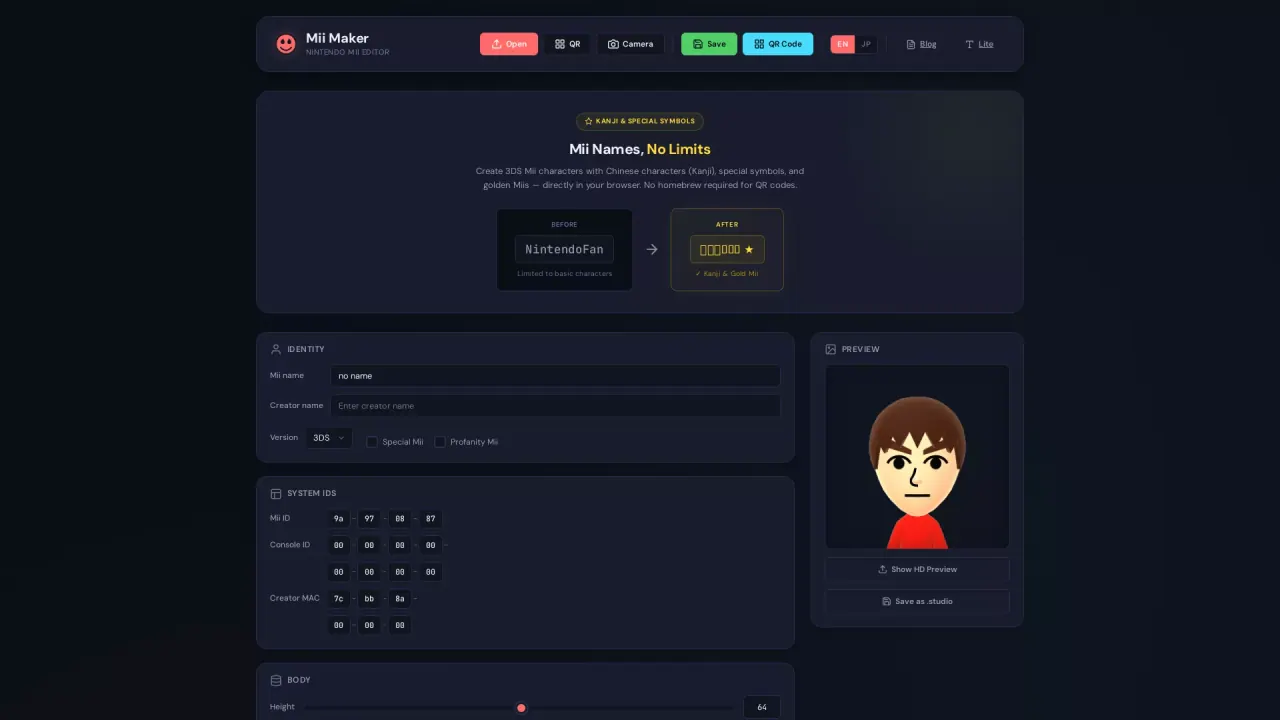Screen dimensions: 1280x720
Task: Select Creator MAC byte field bb
Action: tap(369, 598)
